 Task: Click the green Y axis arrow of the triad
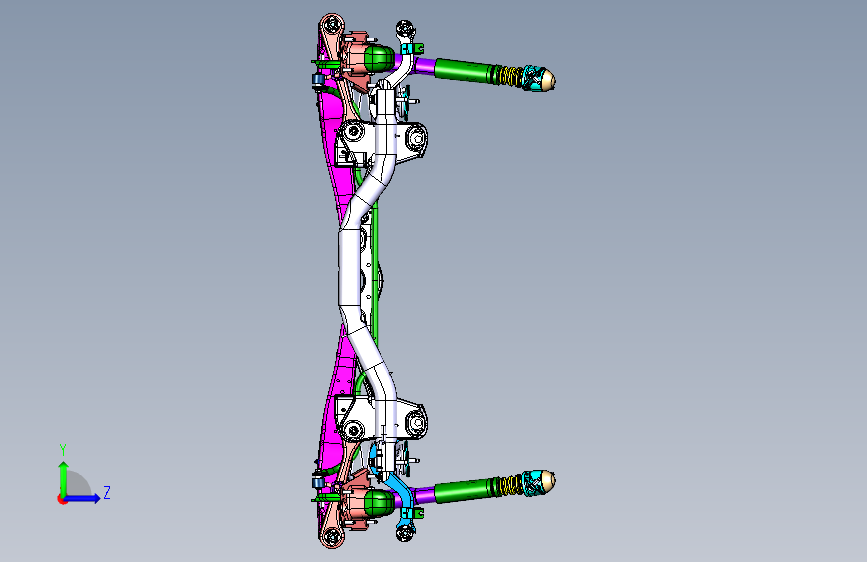coord(64,478)
